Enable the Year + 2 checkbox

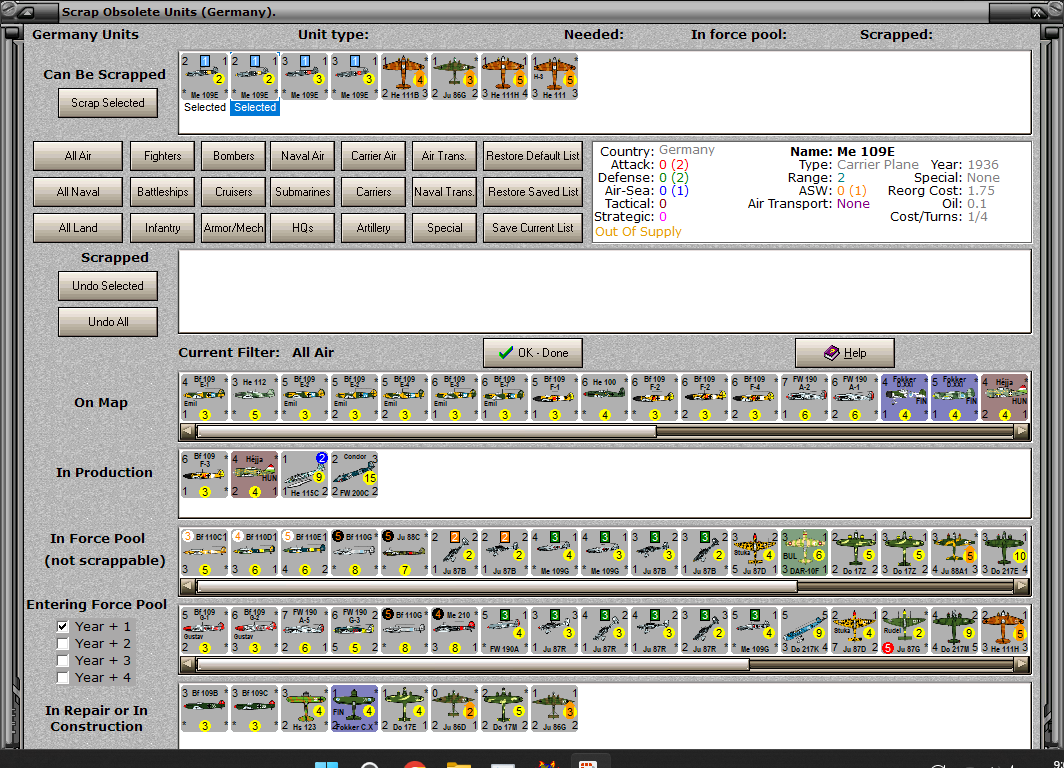click(x=63, y=643)
